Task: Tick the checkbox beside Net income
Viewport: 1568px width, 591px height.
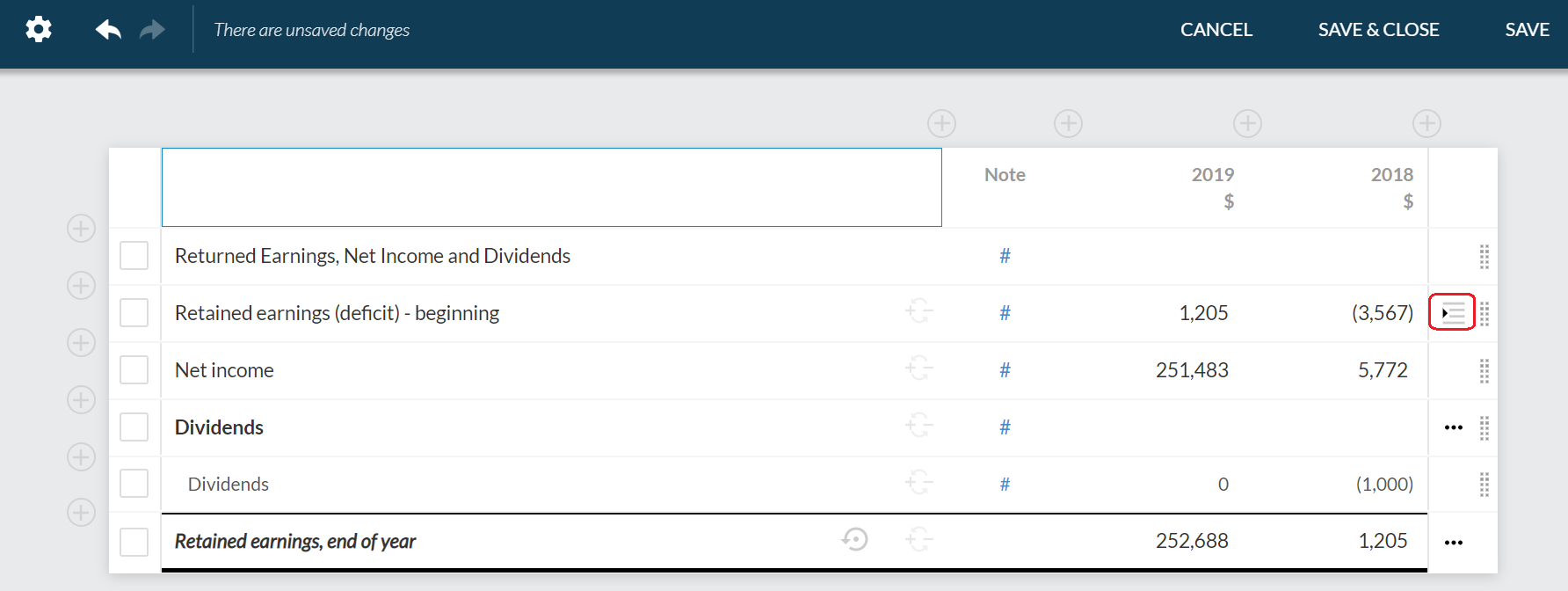Action: click(x=134, y=370)
